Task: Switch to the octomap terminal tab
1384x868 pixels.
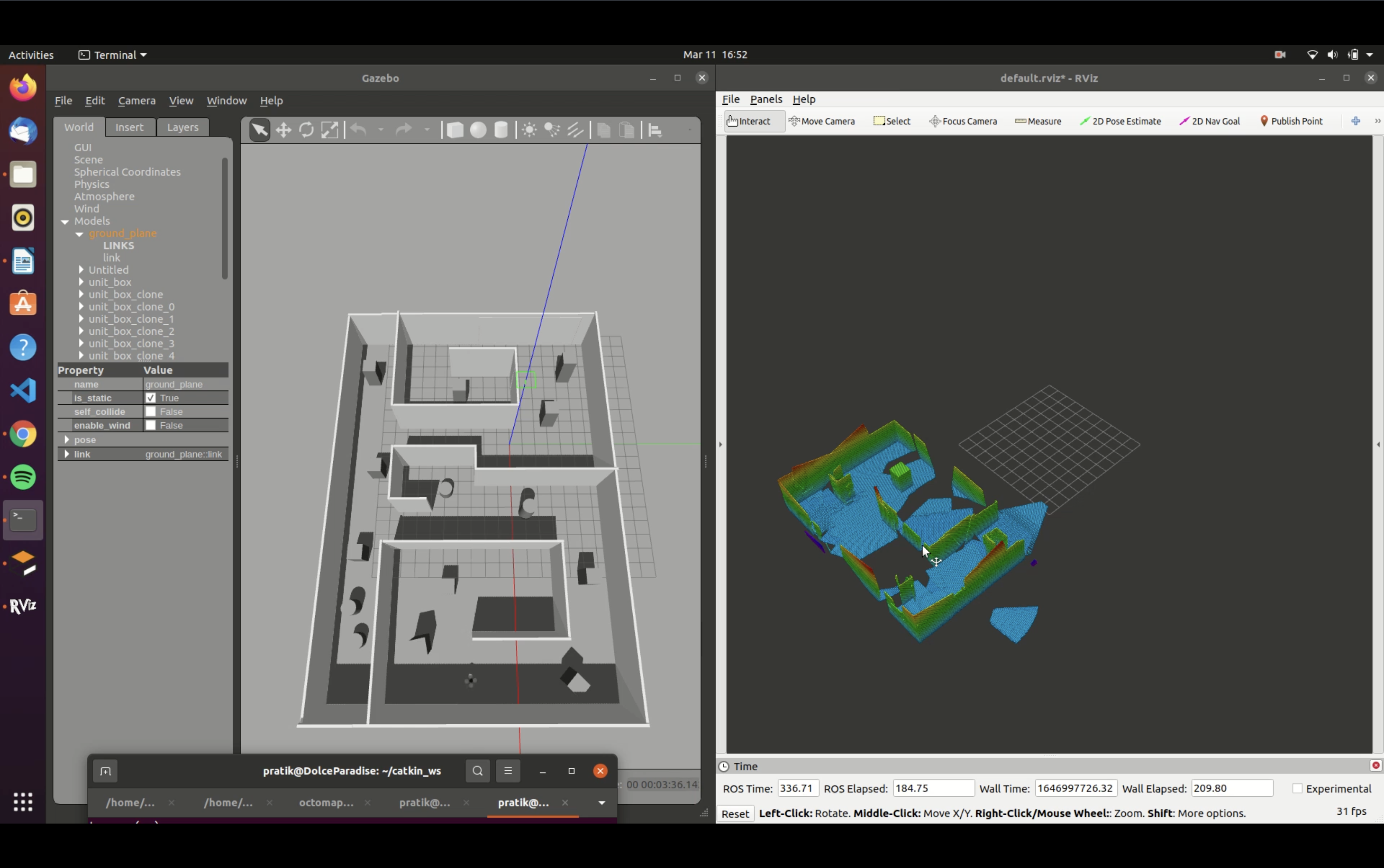Action: 326,803
